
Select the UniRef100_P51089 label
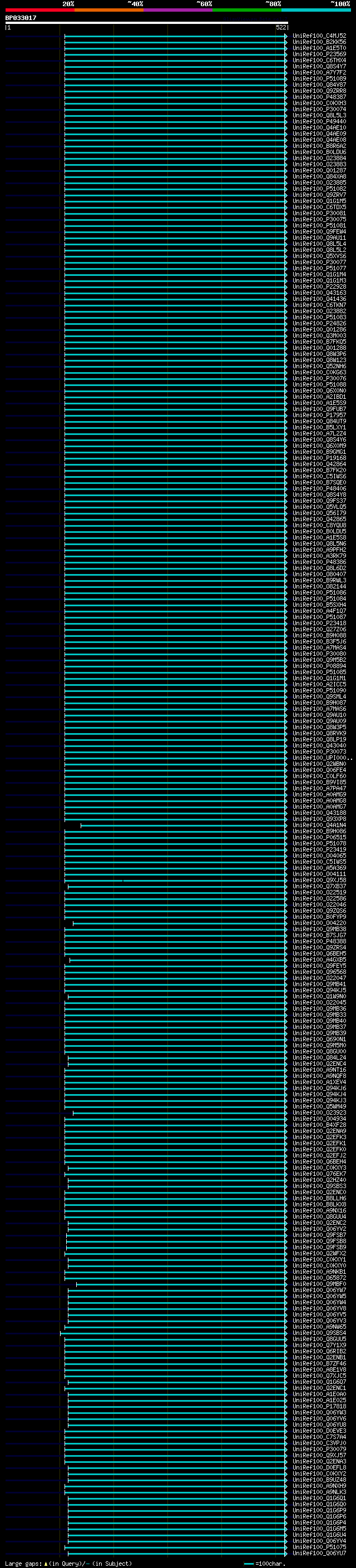pyautogui.click(x=319, y=78)
